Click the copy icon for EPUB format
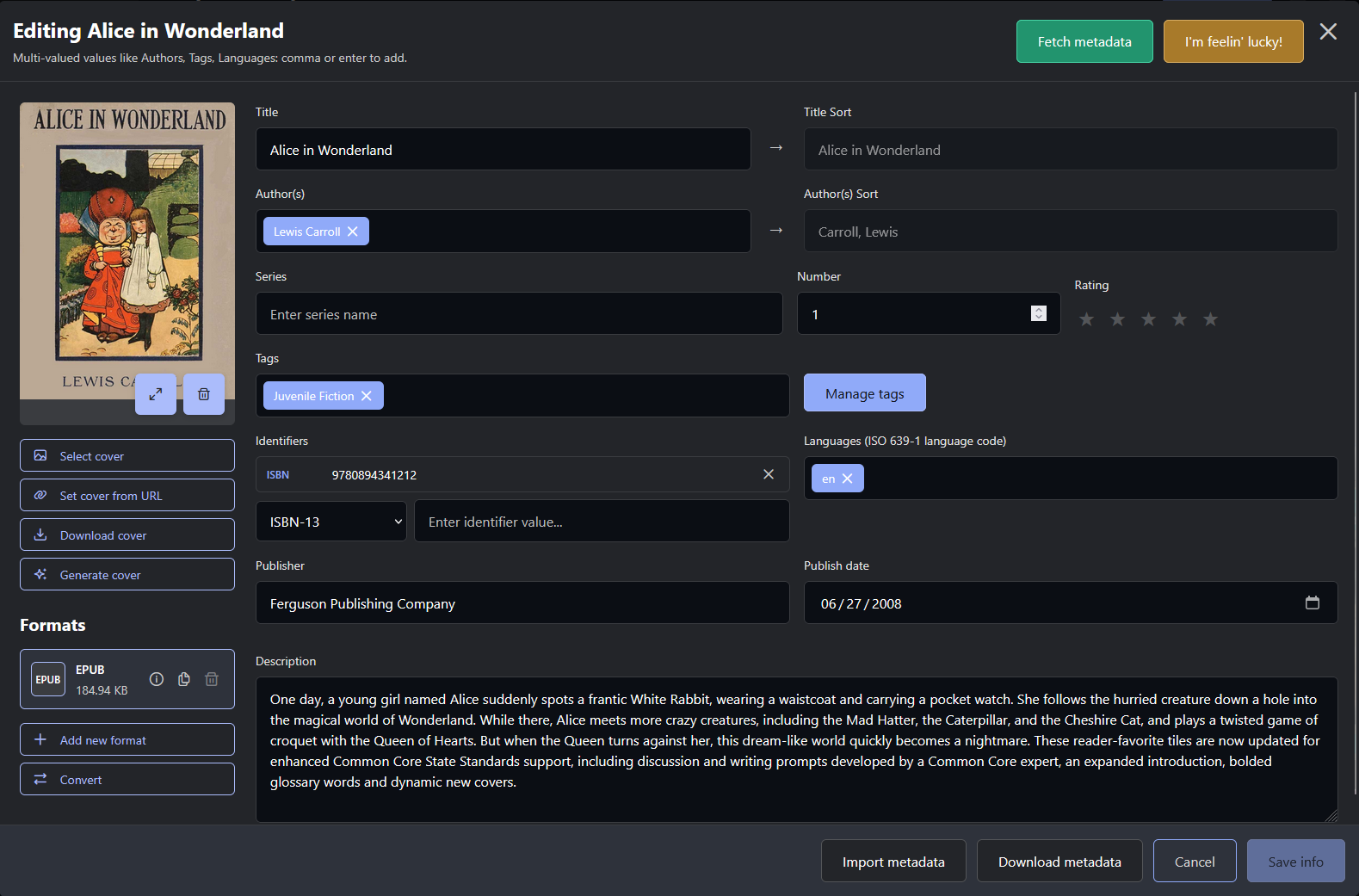1359x896 pixels. 184,679
